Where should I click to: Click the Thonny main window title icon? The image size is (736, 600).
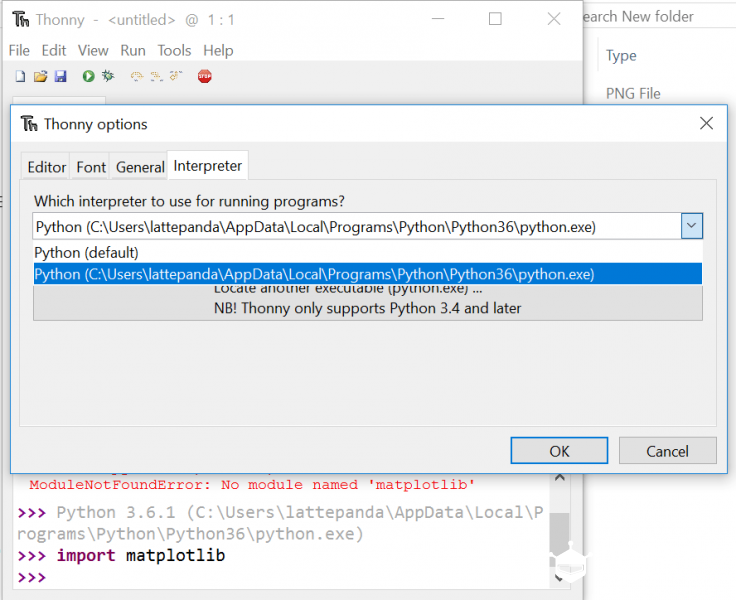pyautogui.click(x=21, y=19)
